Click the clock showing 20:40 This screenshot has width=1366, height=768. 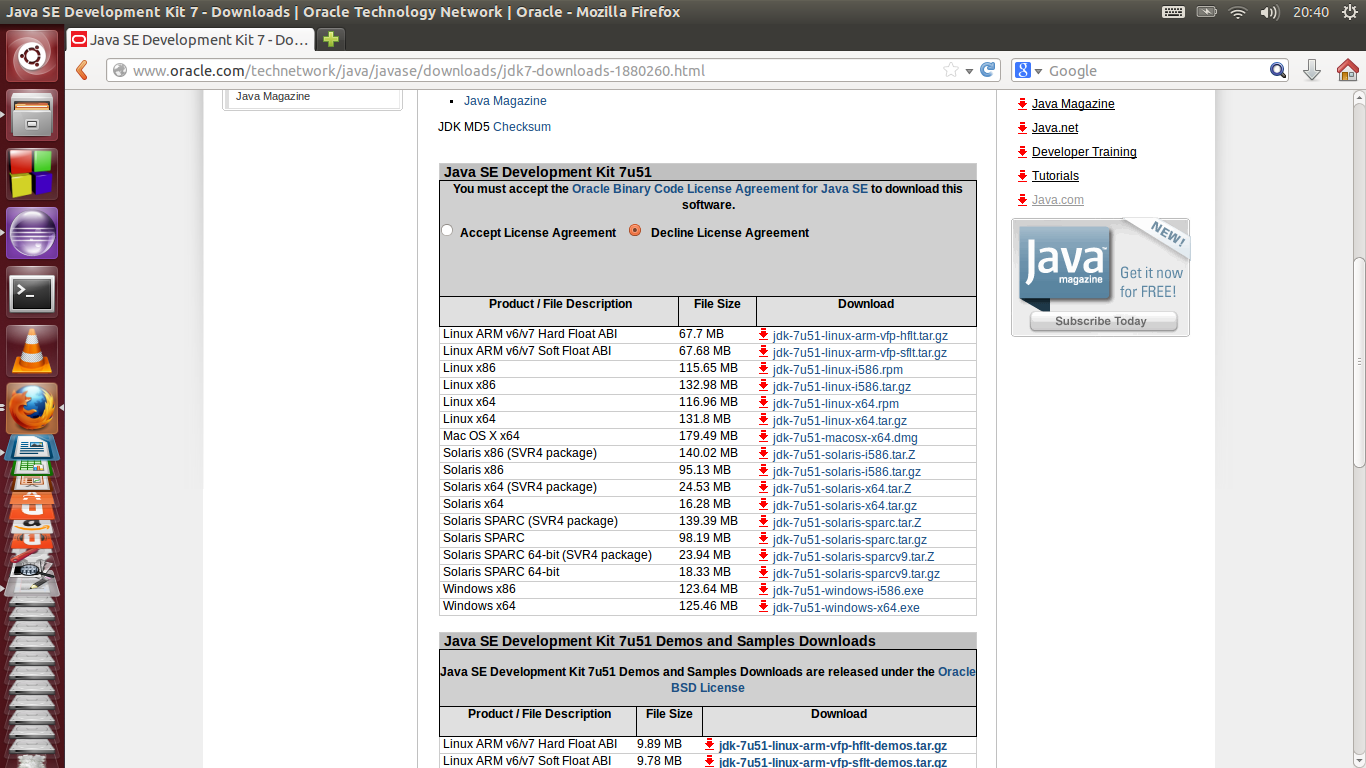[x=1310, y=12]
